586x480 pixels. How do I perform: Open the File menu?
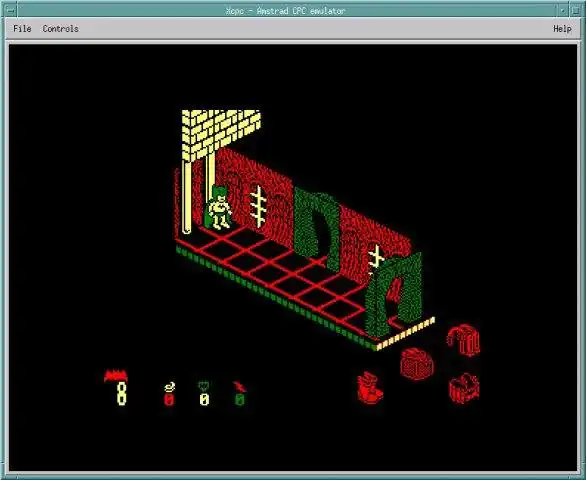22,29
